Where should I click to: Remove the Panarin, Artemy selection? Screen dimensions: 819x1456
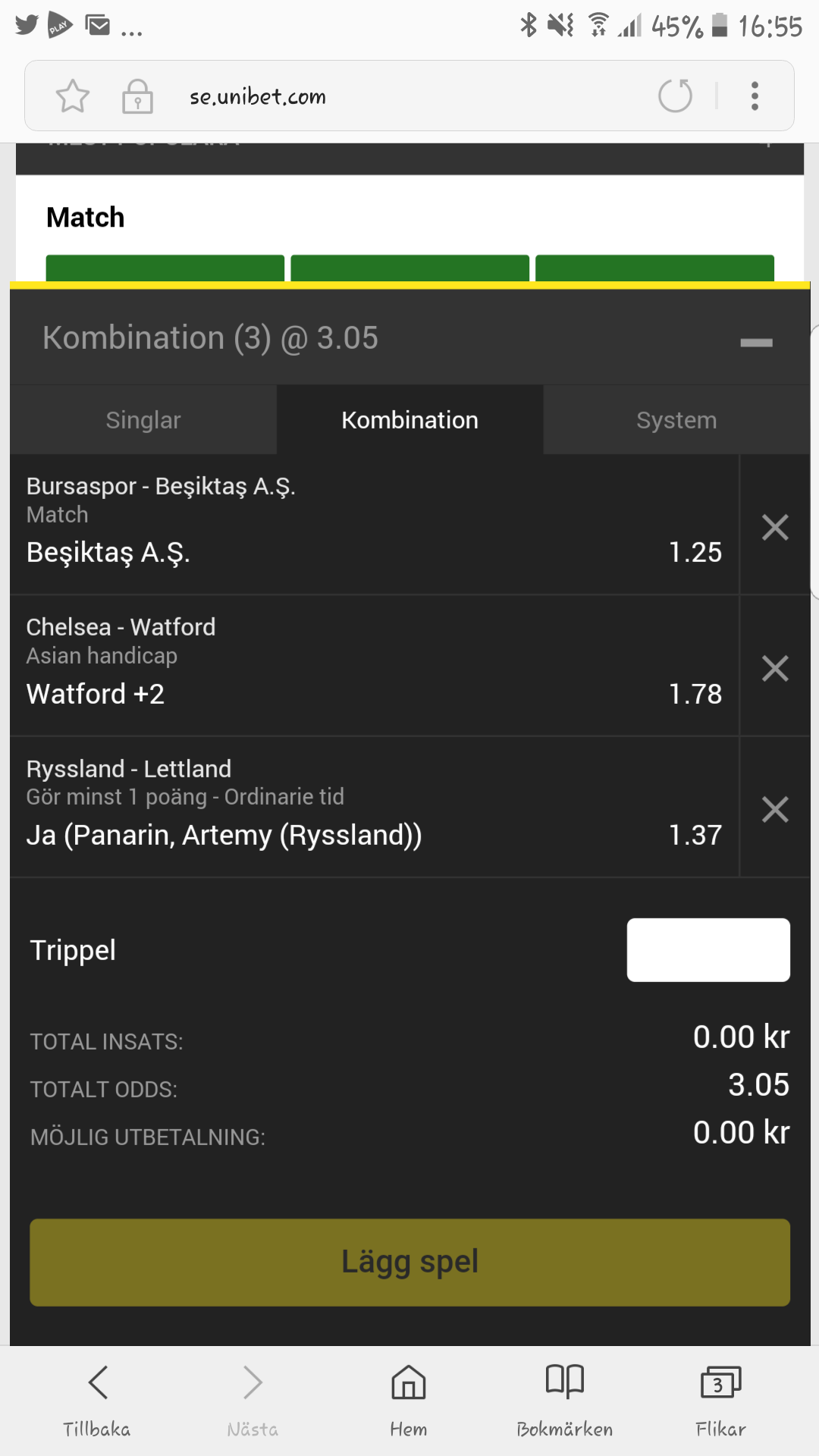point(775,809)
